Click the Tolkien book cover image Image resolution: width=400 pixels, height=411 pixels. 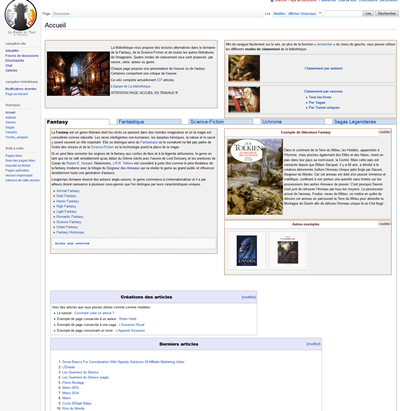255,177
